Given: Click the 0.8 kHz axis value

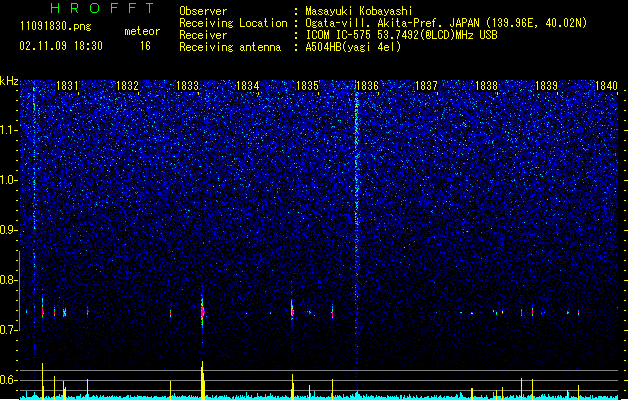Looking at the screenshot, I should coord(9,280).
